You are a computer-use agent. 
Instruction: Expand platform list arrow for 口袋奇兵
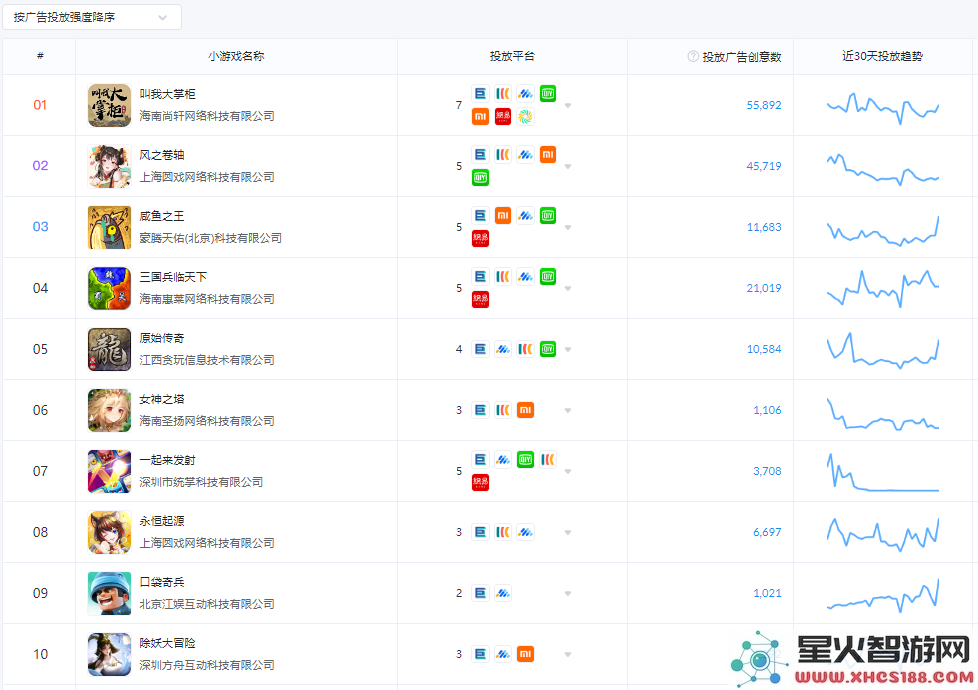tap(568, 593)
